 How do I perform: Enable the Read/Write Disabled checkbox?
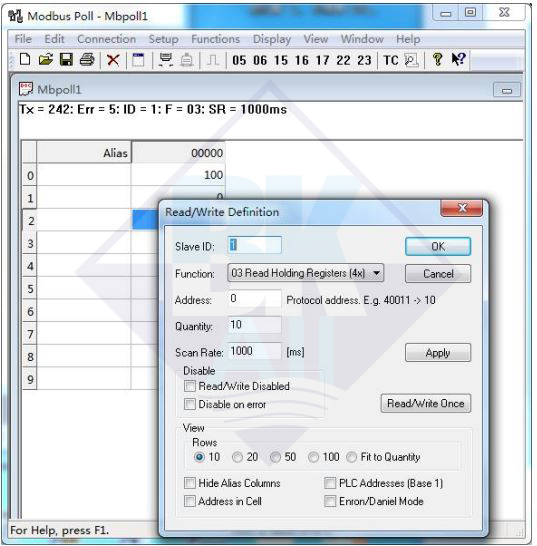pos(190,386)
